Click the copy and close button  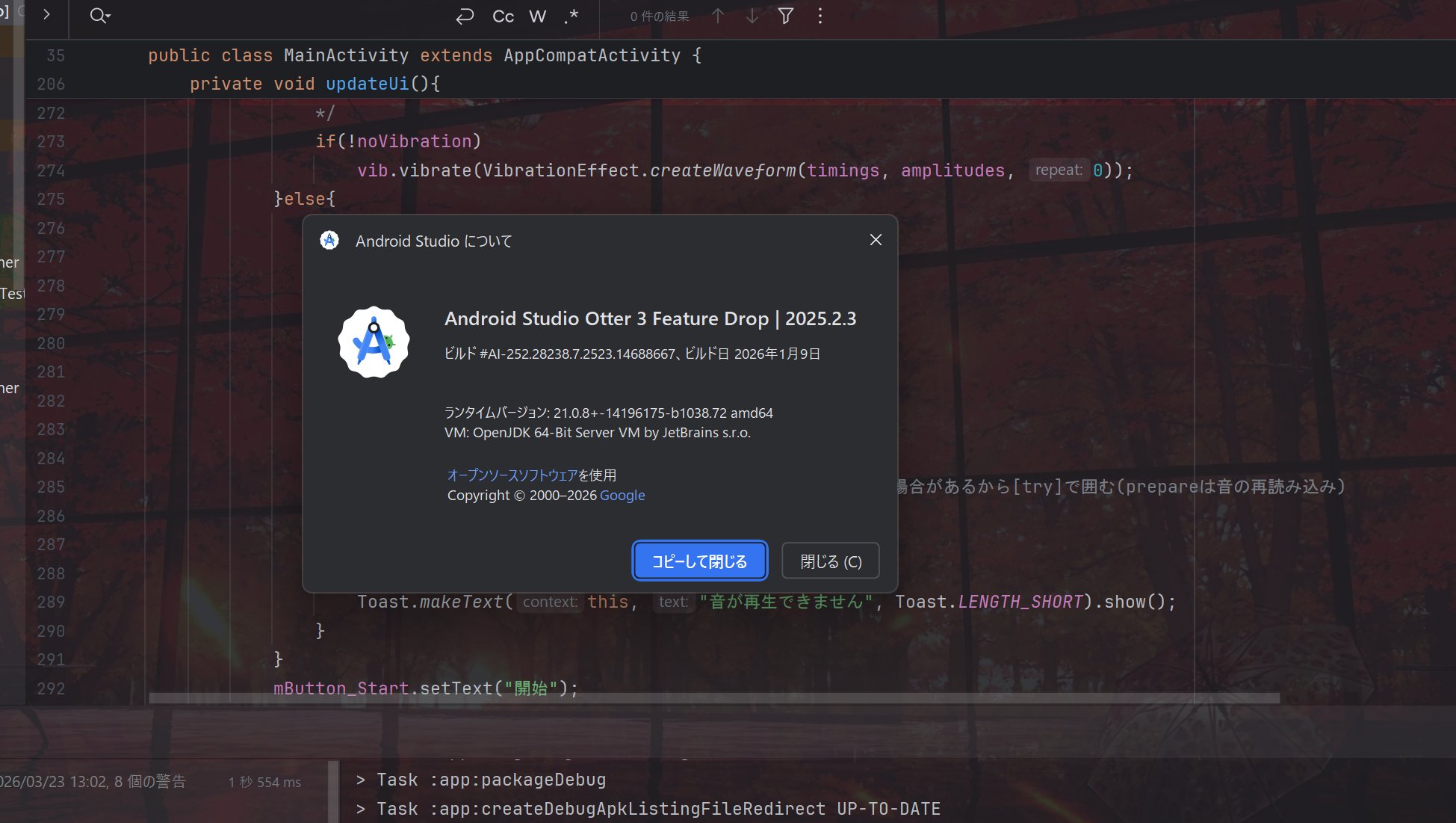[x=699, y=561]
